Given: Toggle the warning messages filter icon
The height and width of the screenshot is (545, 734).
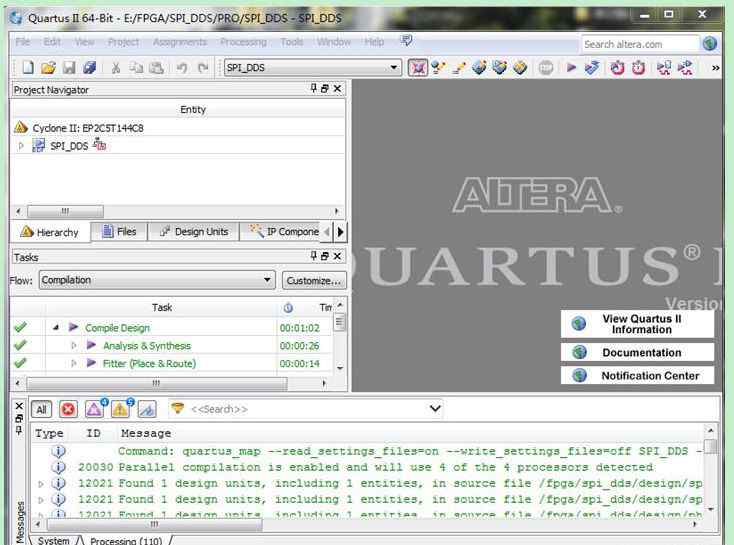Looking at the screenshot, I should tap(121, 409).
